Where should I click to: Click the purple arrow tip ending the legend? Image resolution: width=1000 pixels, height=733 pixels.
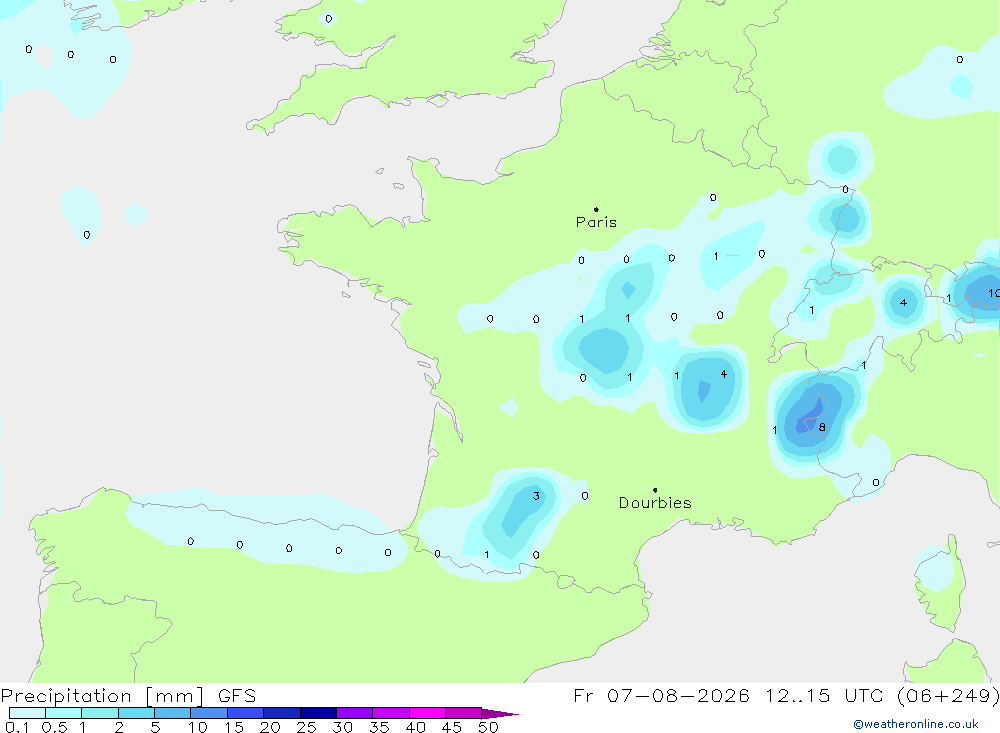click(499, 714)
